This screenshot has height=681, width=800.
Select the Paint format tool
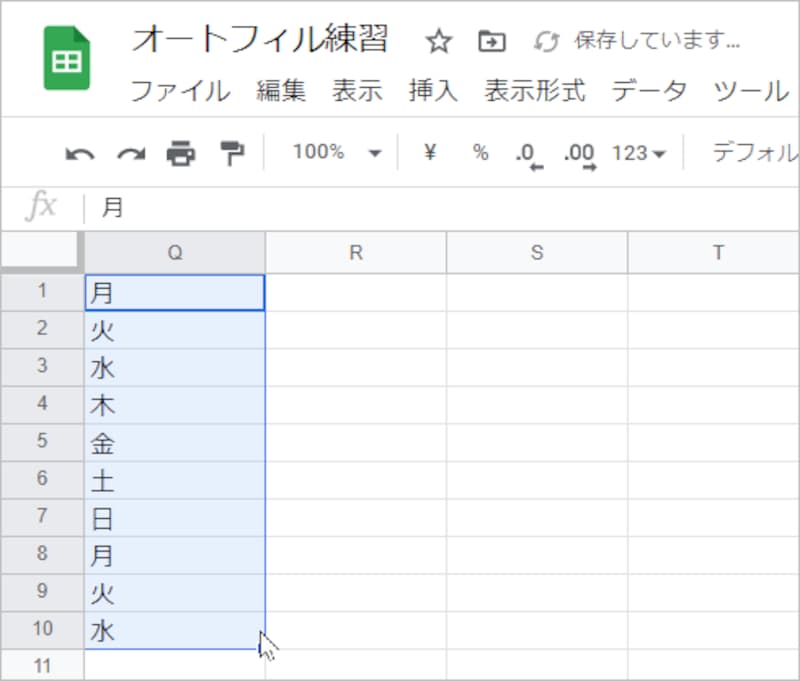229,153
